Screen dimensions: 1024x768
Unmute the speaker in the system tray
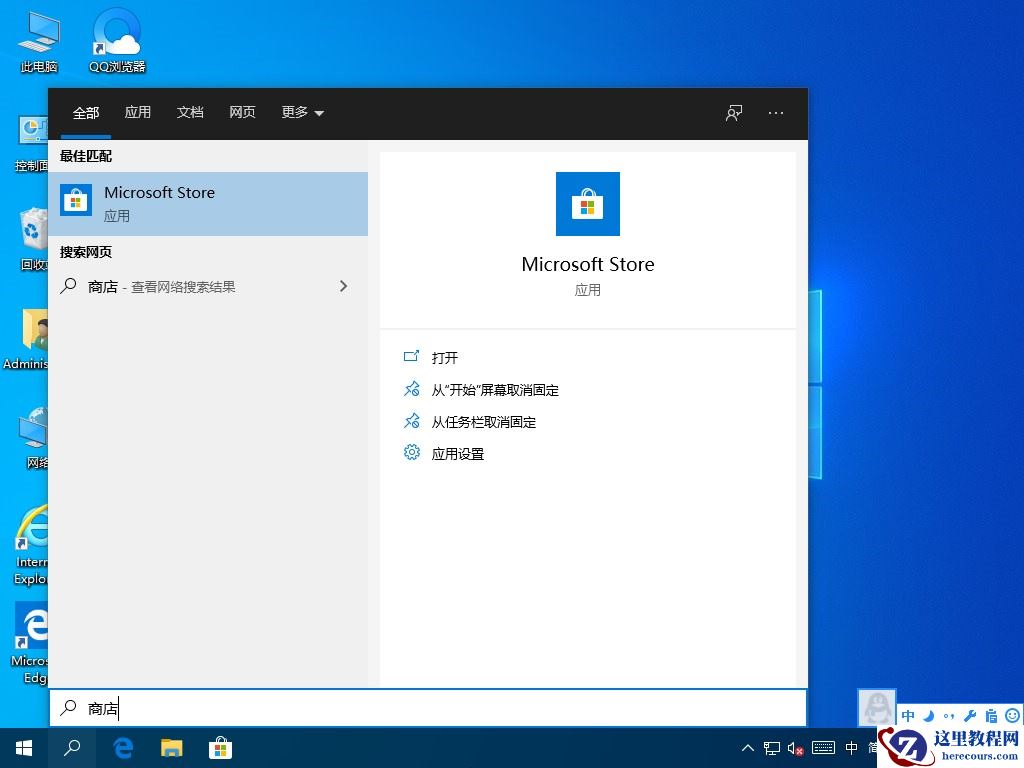click(x=795, y=748)
